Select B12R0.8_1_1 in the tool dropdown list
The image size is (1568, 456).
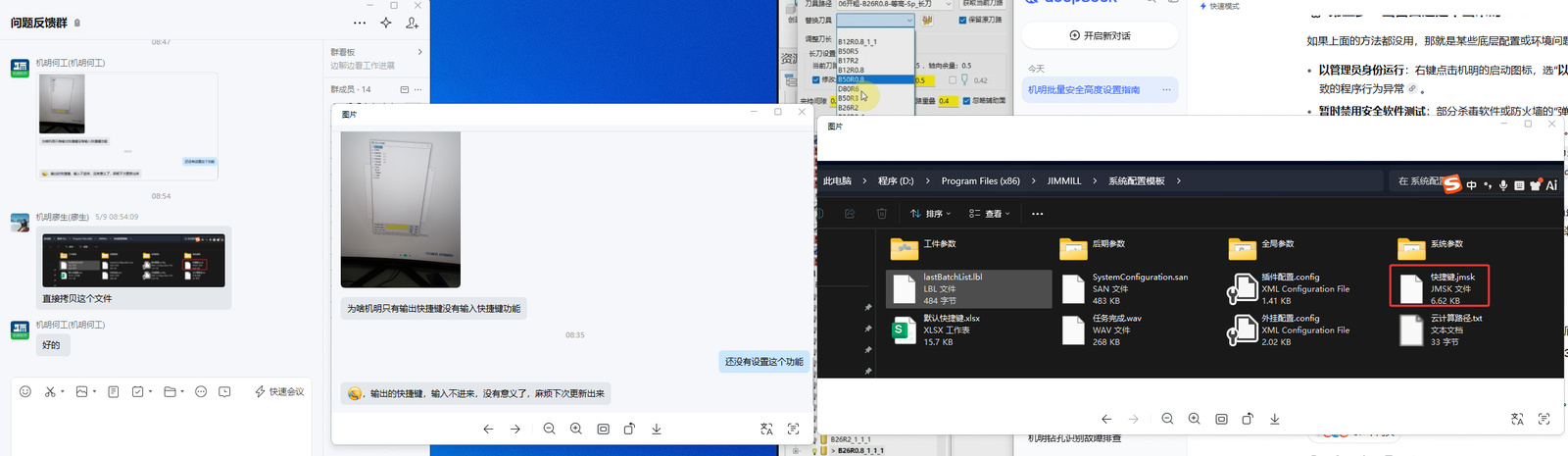pyautogui.click(x=875, y=42)
